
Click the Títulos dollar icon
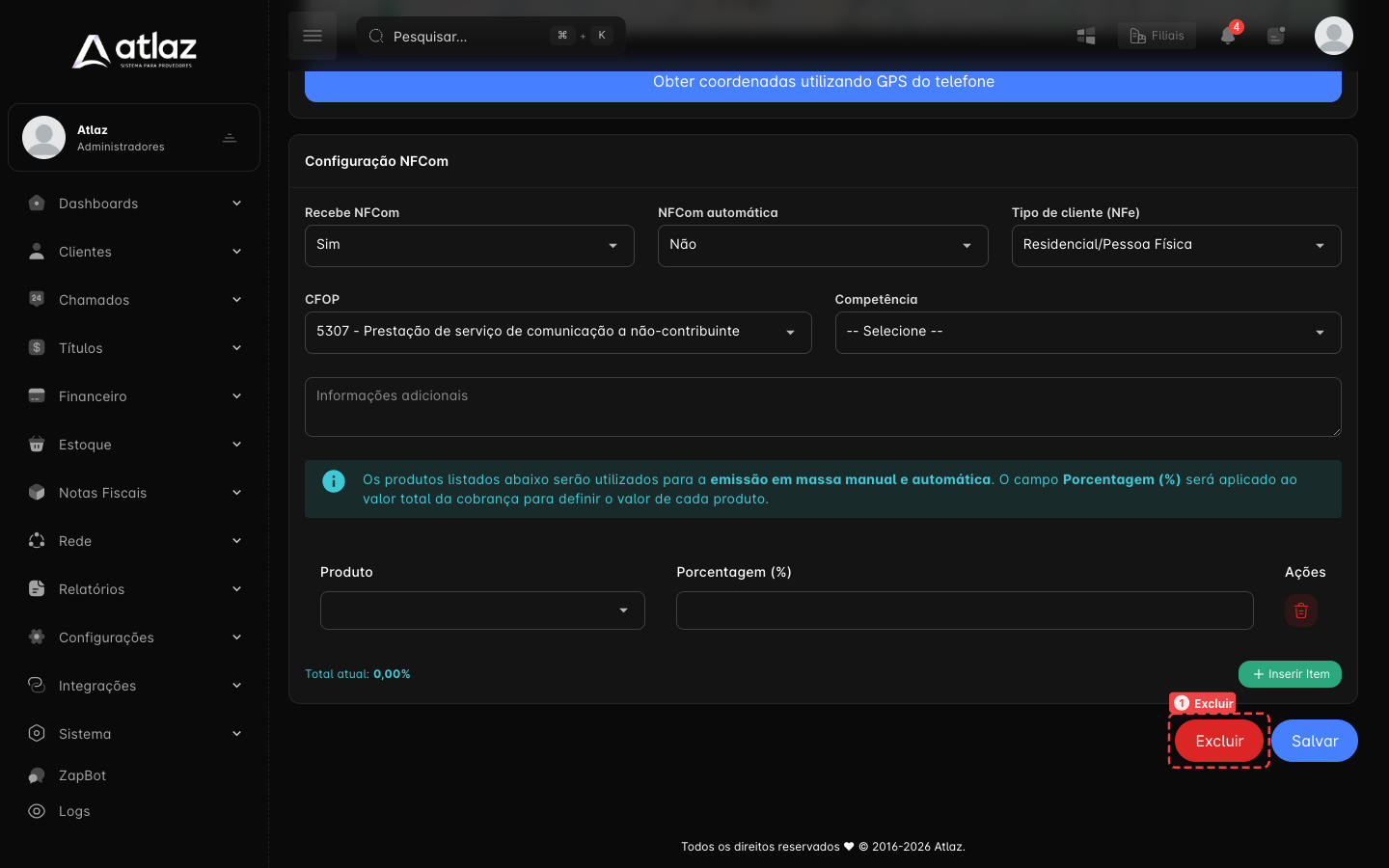coord(37,348)
